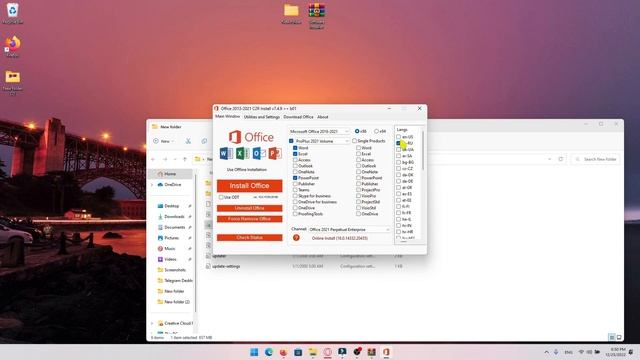Select the WinRAR archive icon on desktop
Viewport: 640px width, 360px height.
click(317, 15)
